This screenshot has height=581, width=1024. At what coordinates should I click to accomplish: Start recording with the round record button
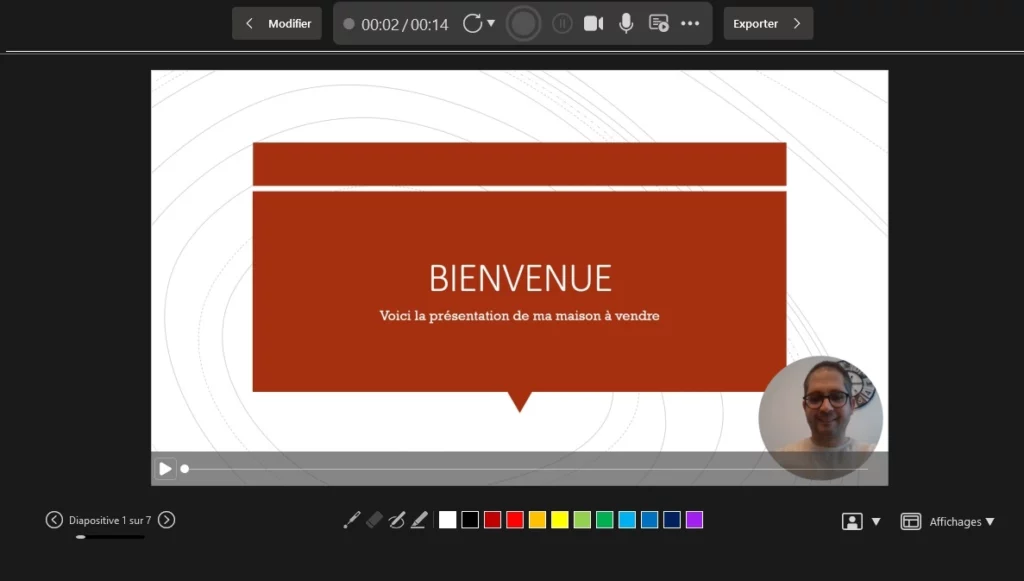(523, 24)
